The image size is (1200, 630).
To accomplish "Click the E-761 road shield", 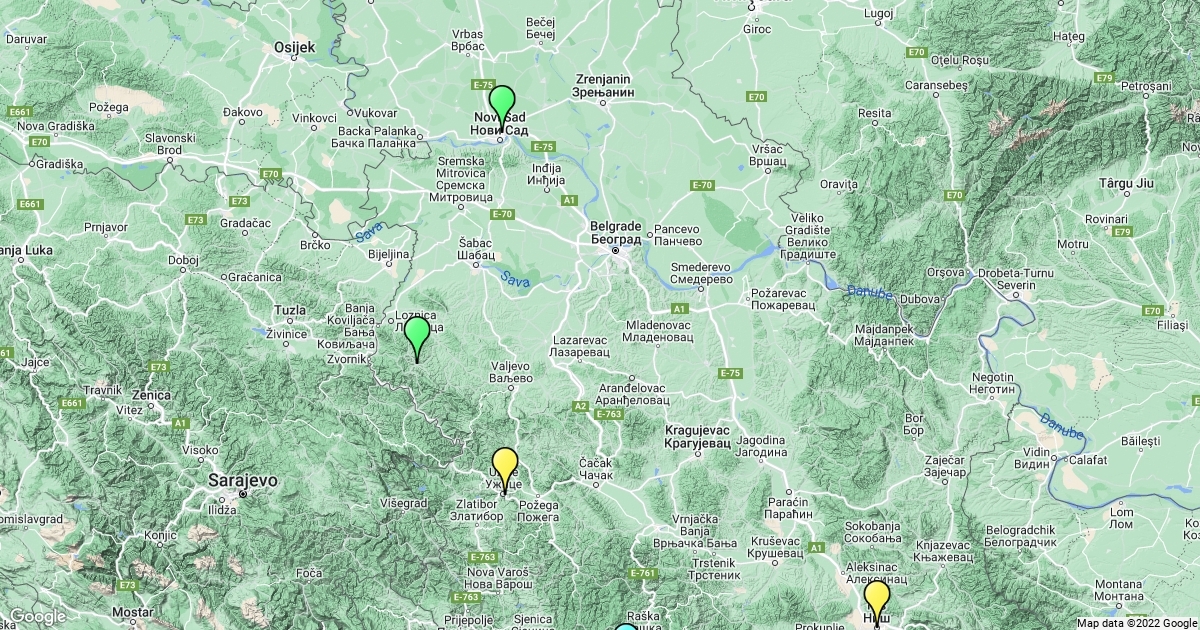I will 642,573.
